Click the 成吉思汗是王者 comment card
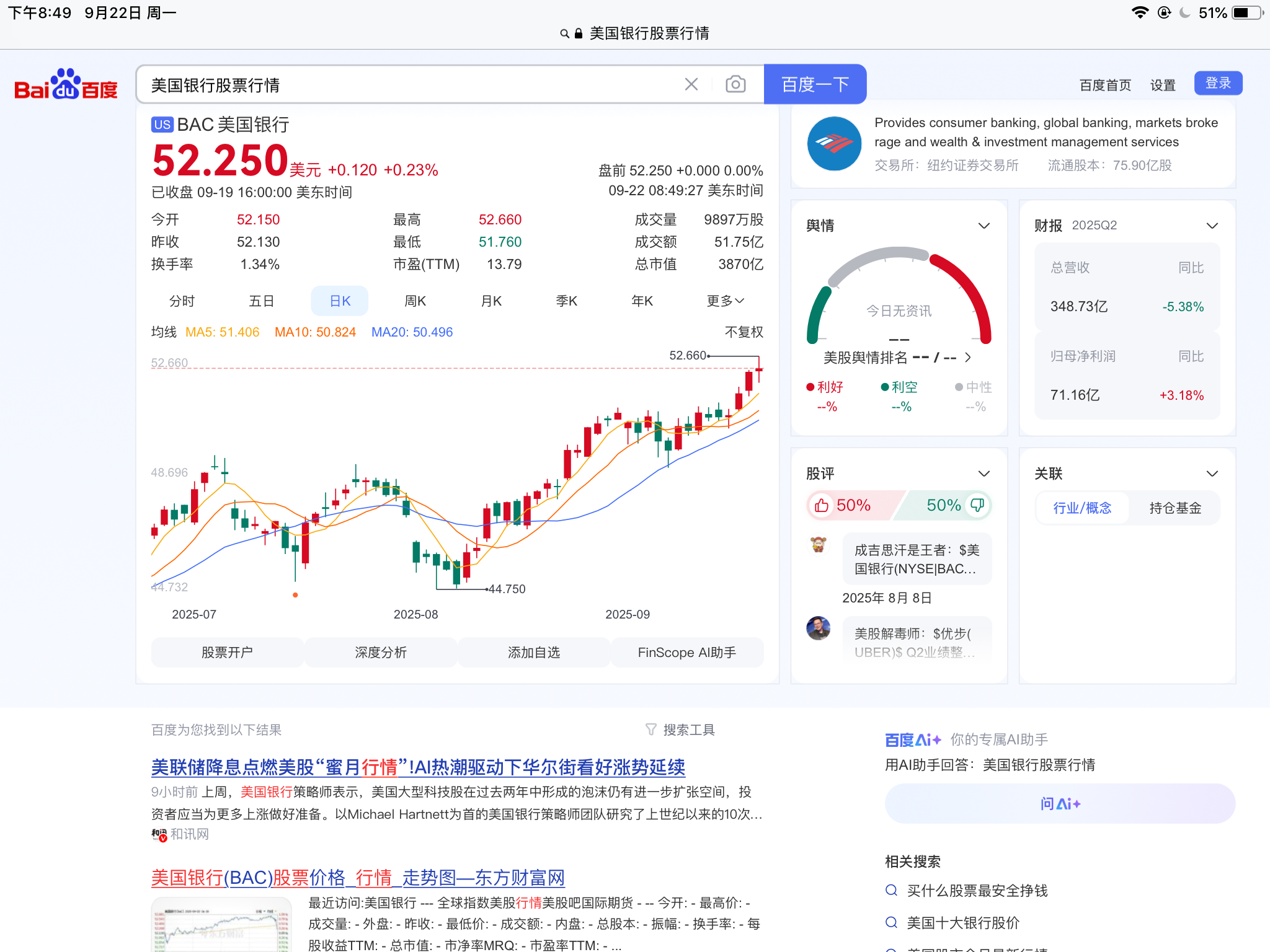The image size is (1270, 952). 917,559
